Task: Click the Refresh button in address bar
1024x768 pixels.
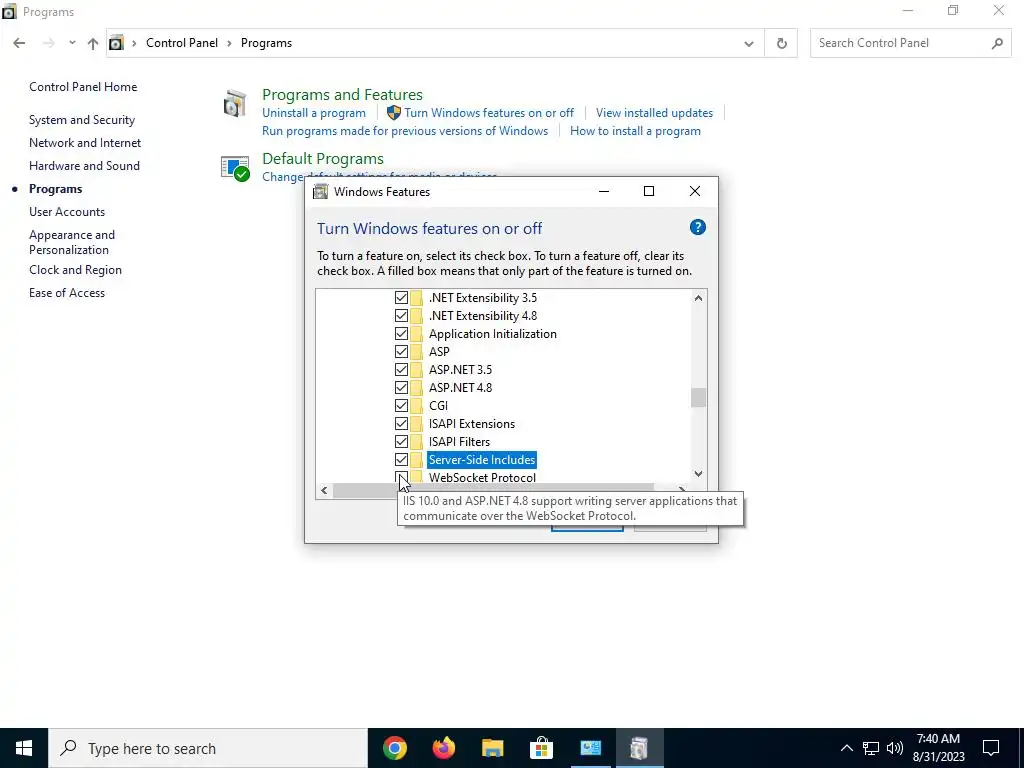Action: click(781, 43)
